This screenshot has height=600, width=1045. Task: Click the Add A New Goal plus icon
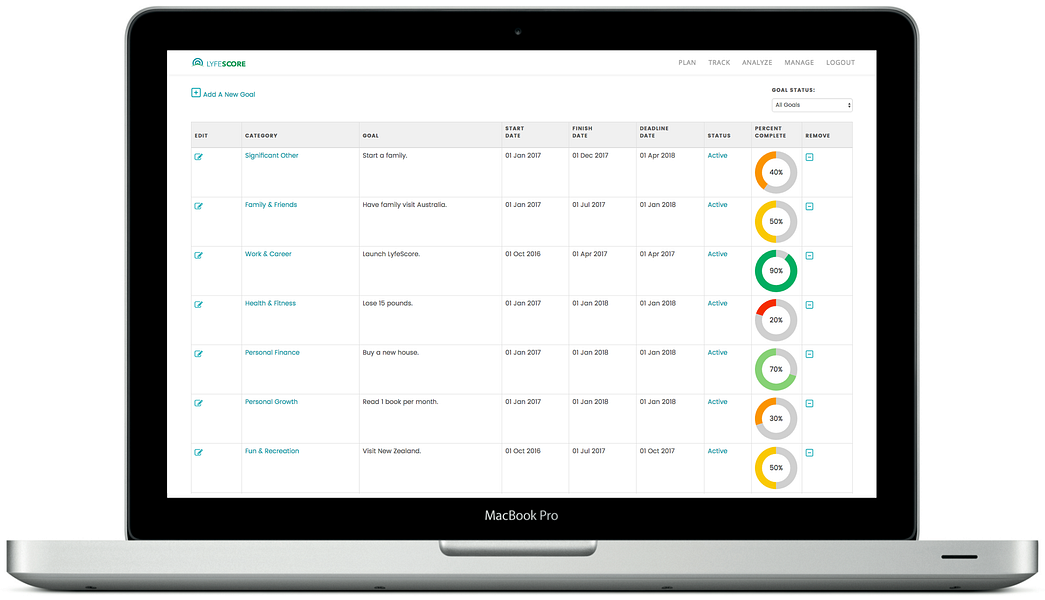click(196, 93)
